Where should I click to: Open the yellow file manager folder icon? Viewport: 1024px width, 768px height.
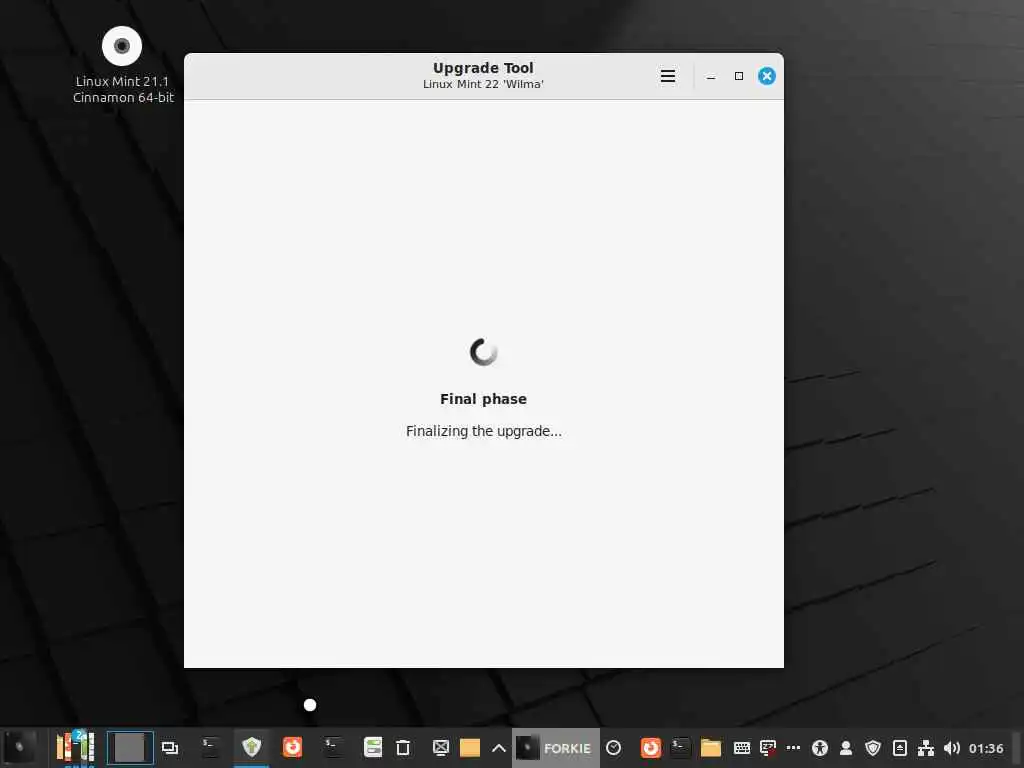point(711,748)
